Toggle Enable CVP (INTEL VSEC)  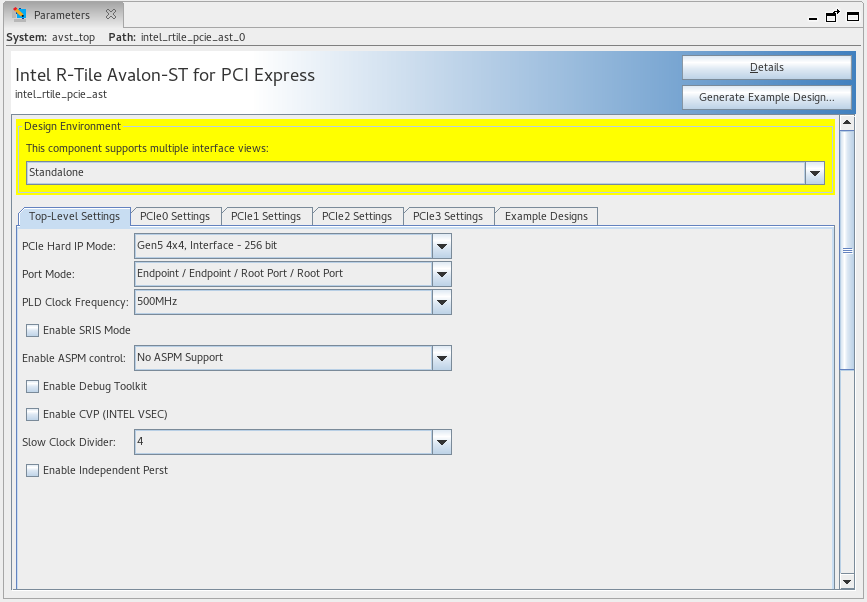click(33, 414)
